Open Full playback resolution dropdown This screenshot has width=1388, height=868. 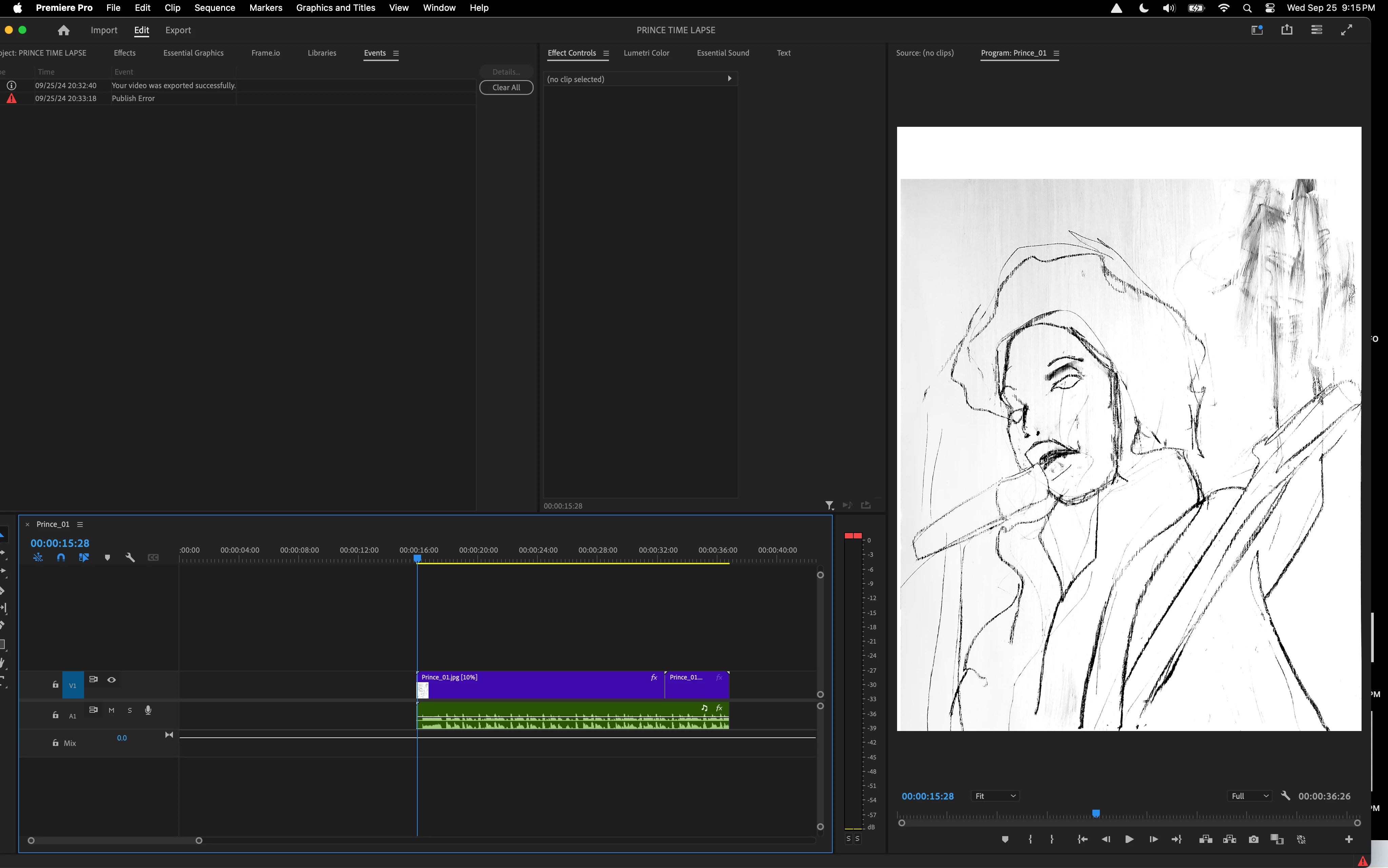pyautogui.click(x=1250, y=796)
